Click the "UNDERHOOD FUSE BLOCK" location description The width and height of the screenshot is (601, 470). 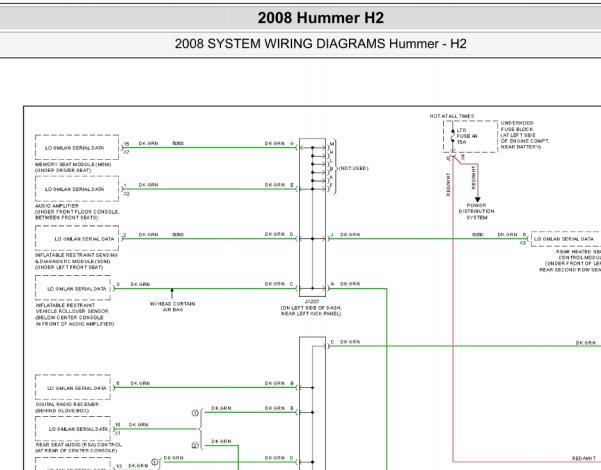pos(525,135)
